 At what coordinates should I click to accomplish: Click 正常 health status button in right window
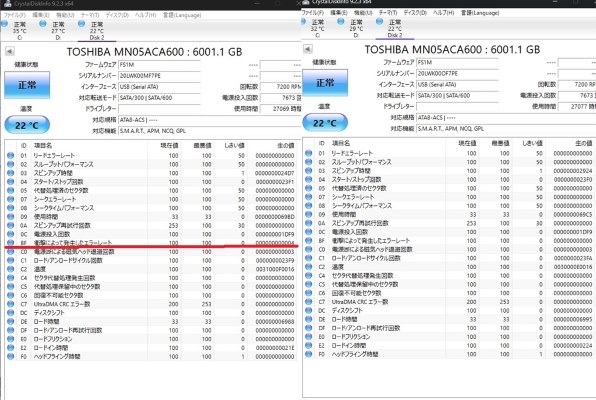pyautogui.click(x=325, y=83)
